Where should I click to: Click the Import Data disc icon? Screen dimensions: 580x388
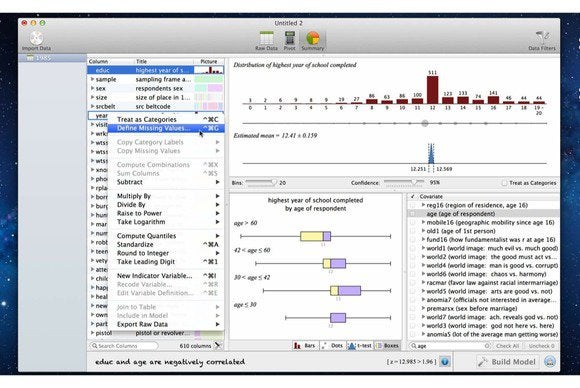coord(36,38)
